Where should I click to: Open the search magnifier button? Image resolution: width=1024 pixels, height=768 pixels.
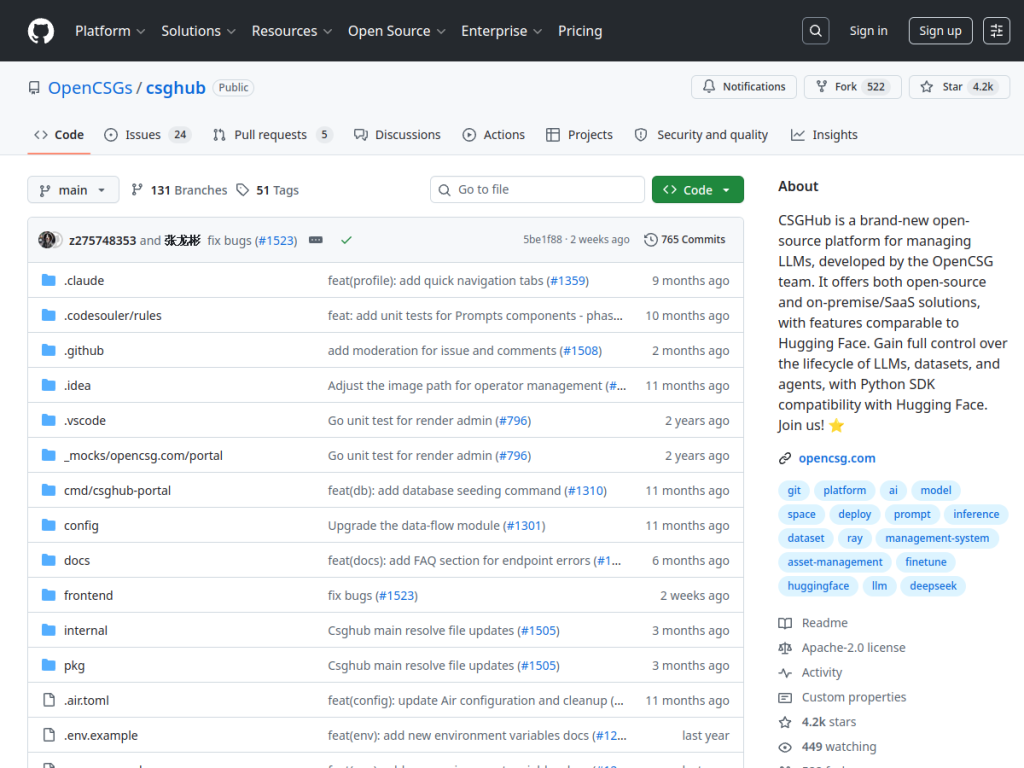point(816,31)
